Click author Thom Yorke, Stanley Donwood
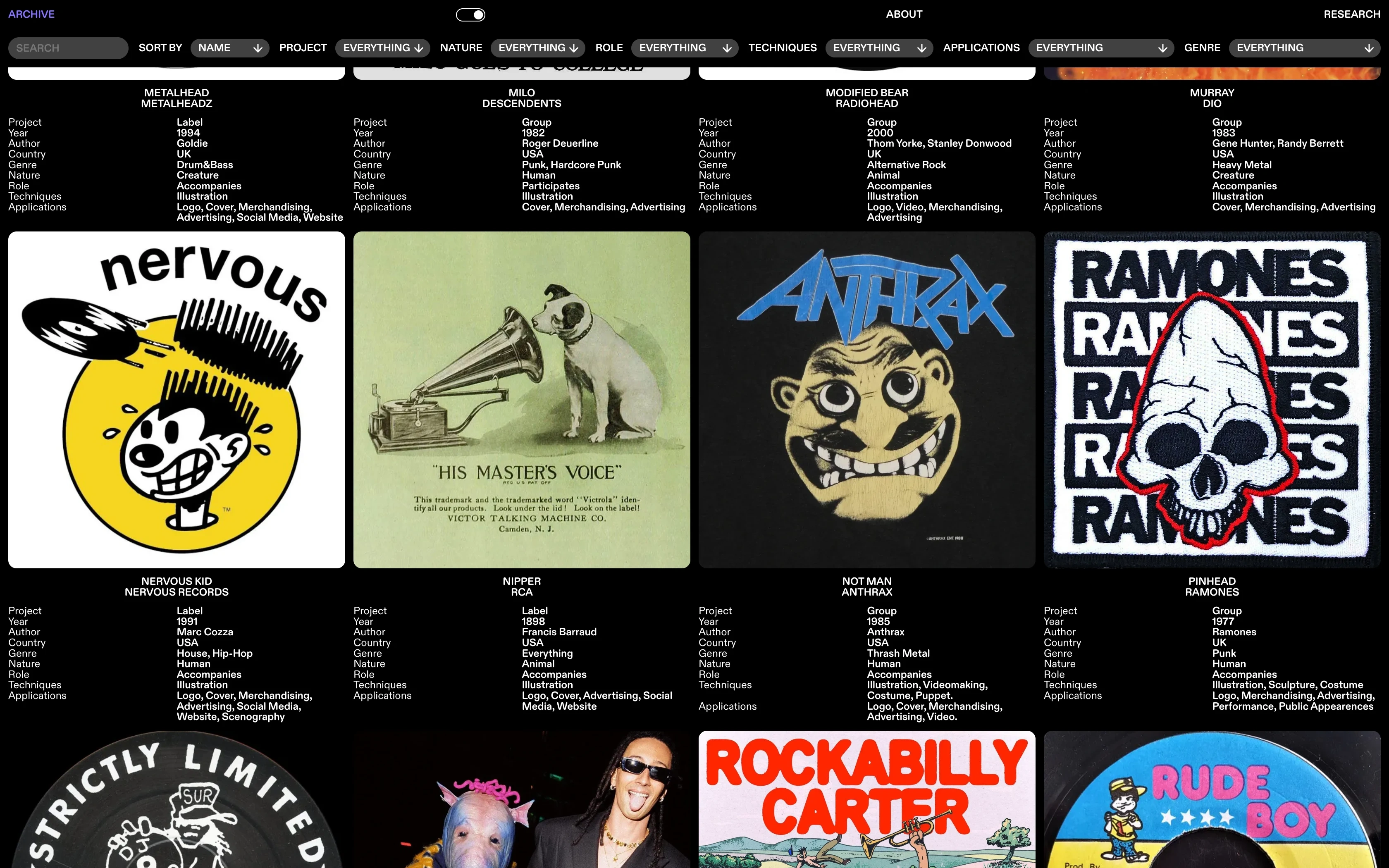Screen dimensions: 1389x868 pos(939,143)
